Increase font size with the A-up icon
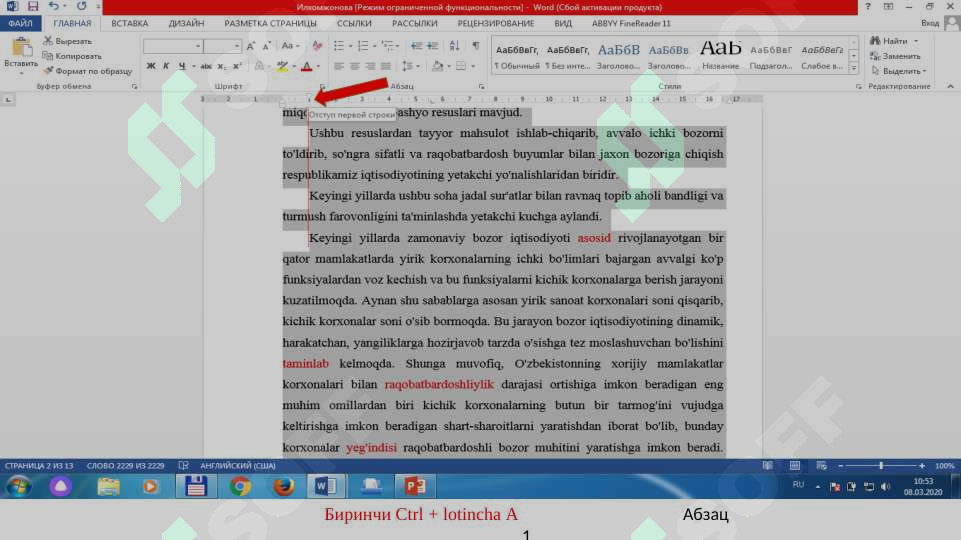This screenshot has width=961, height=540. [251, 46]
